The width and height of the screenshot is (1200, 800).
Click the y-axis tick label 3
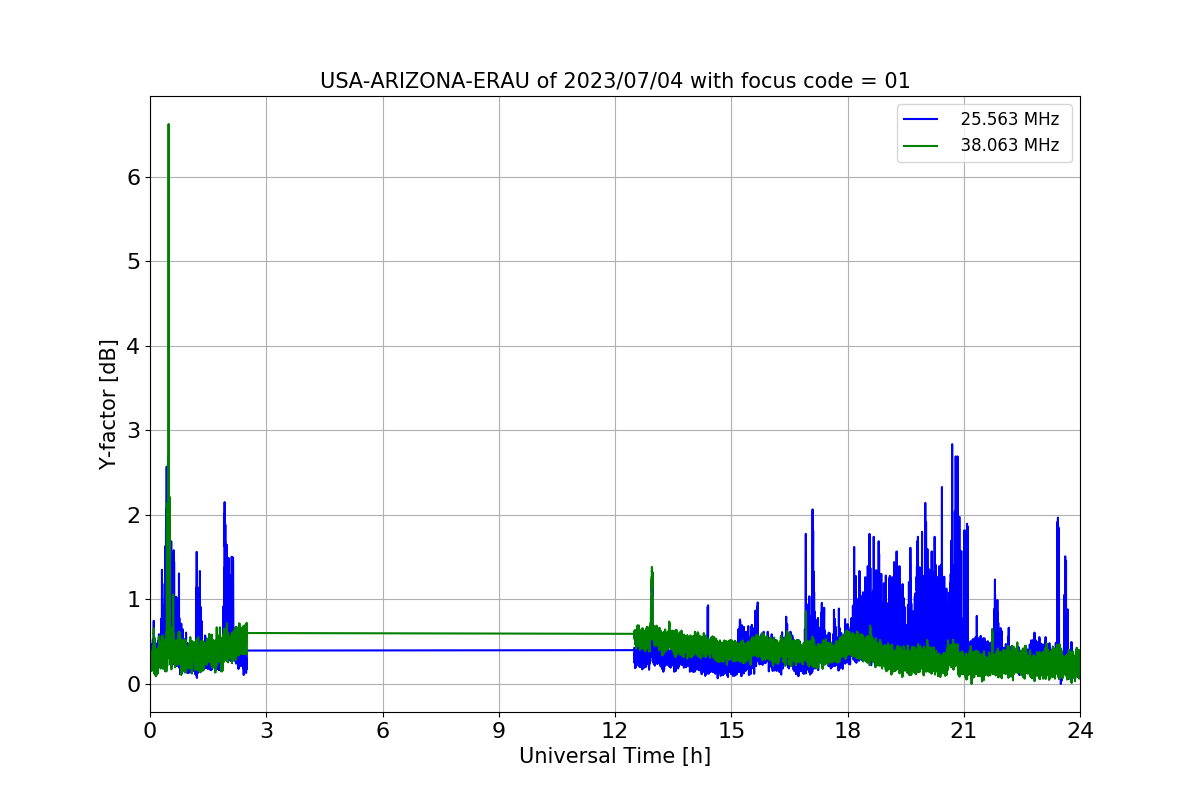pyautogui.click(x=134, y=431)
